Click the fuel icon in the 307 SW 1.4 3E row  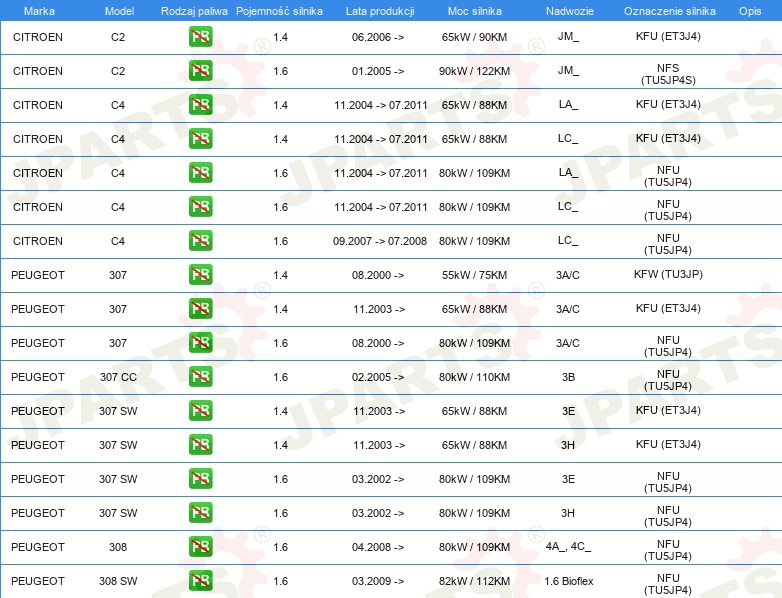200,410
